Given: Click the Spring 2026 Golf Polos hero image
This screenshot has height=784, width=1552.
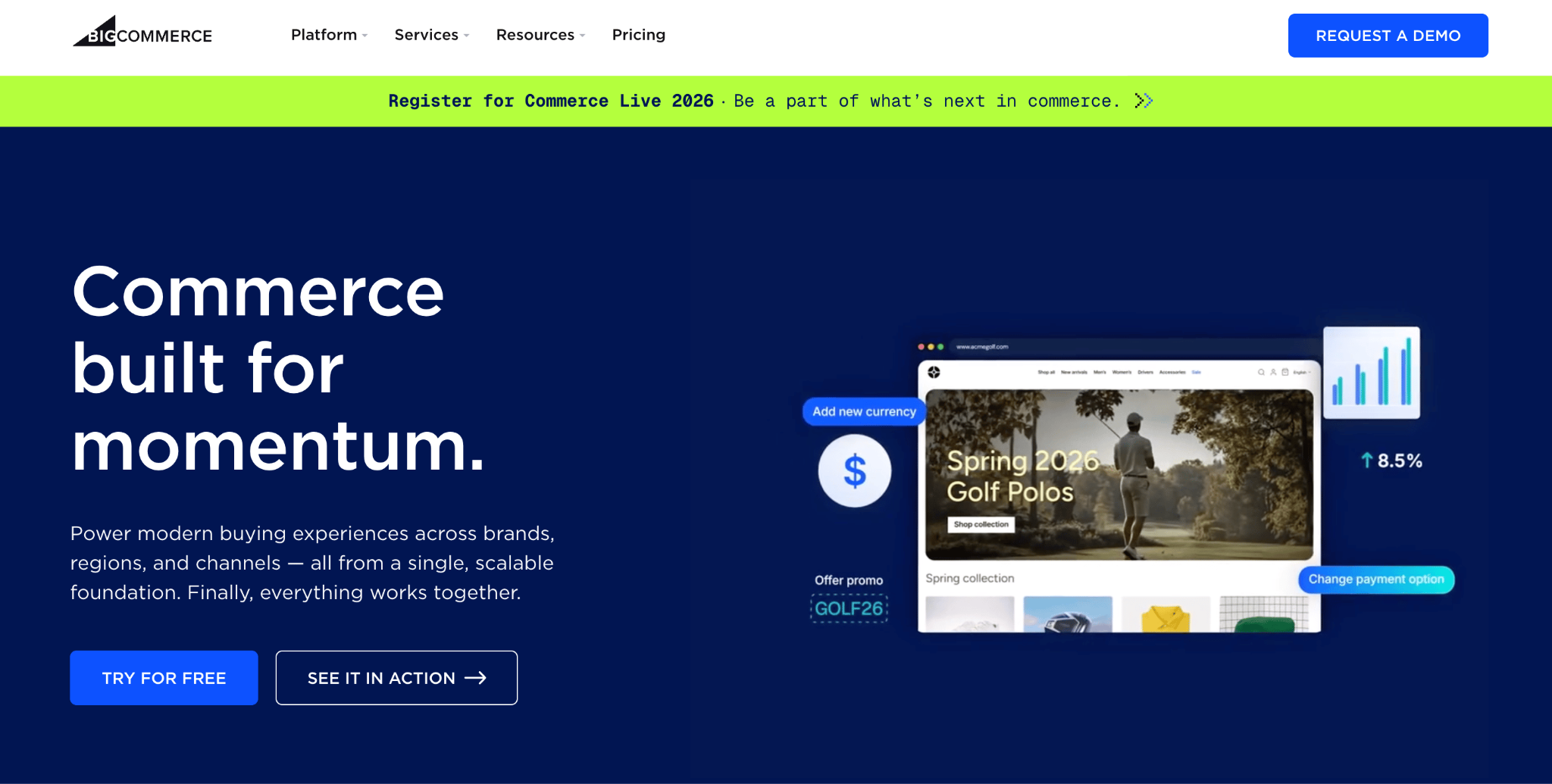Looking at the screenshot, I should tap(1119, 475).
